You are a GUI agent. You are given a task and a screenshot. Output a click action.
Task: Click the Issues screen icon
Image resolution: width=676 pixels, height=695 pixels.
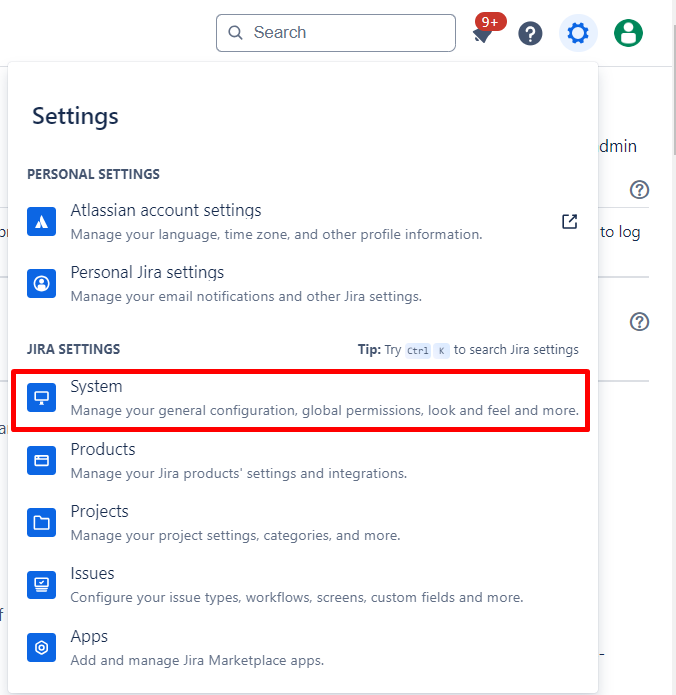point(41,585)
